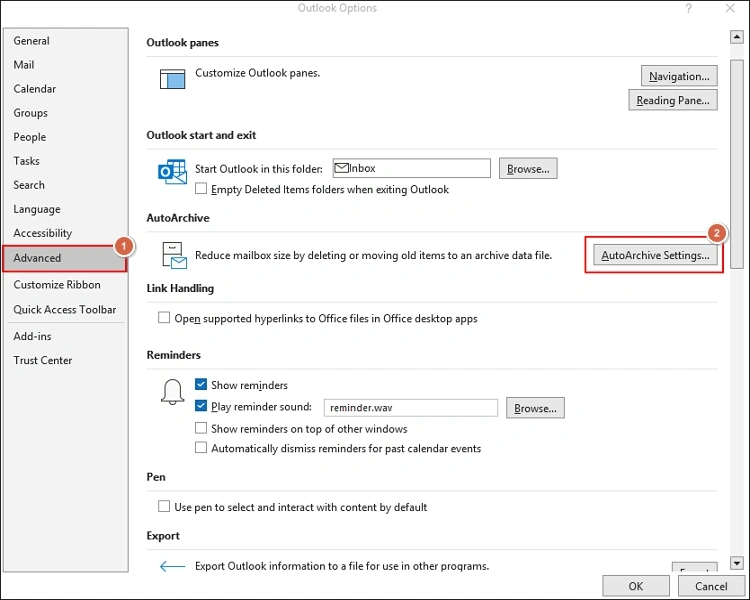The height and width of the screenshot is (600, 750).
Task: Open the Add-ins category
Action: [x=65, y=336]
